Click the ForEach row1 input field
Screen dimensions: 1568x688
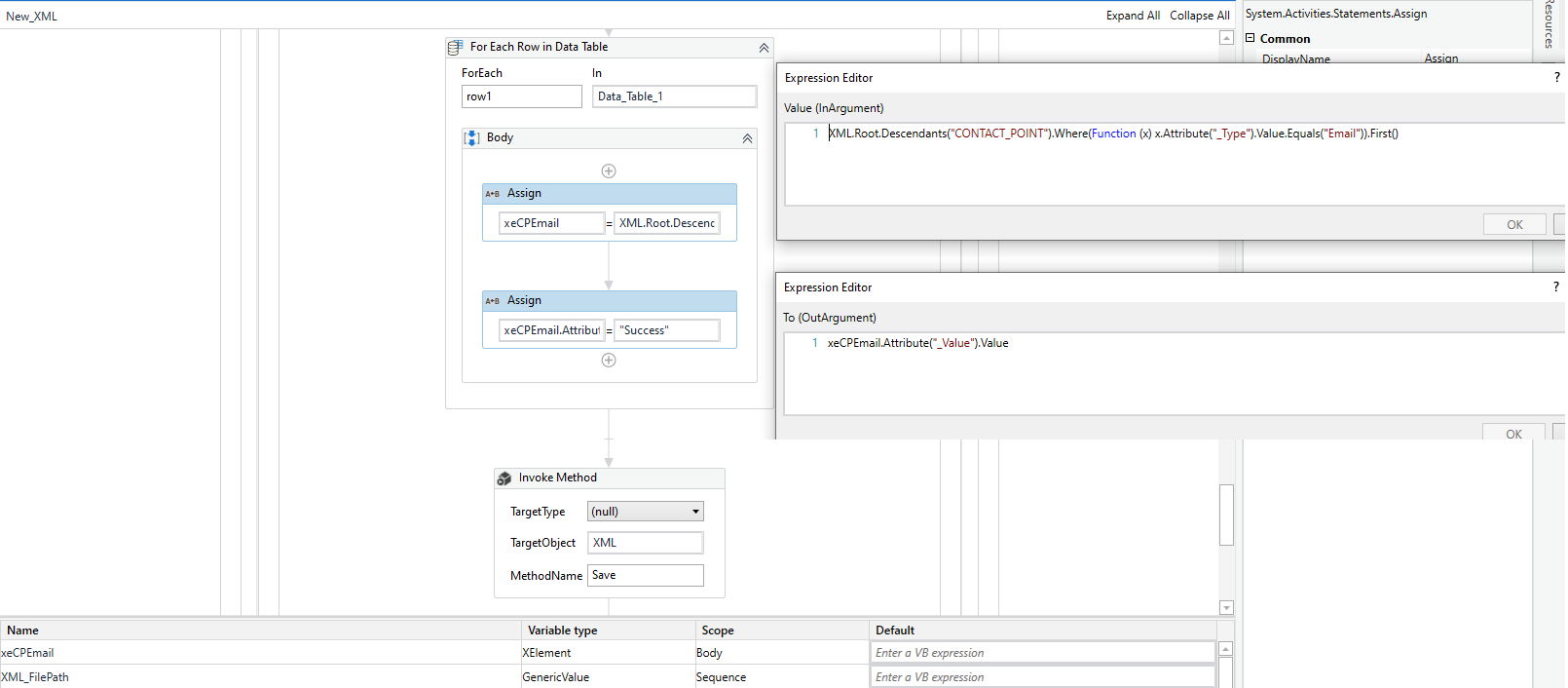[x=522, y=96]
